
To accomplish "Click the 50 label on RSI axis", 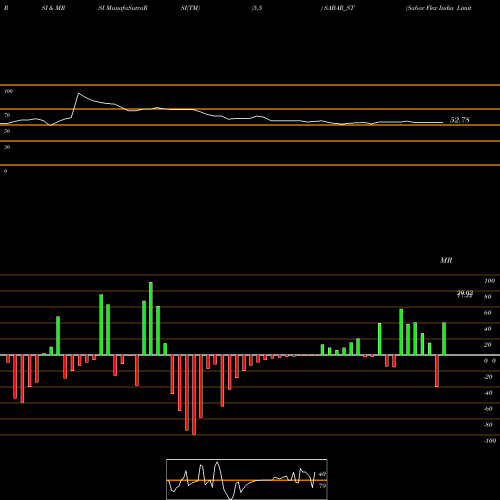I will (x=7, y=131).
